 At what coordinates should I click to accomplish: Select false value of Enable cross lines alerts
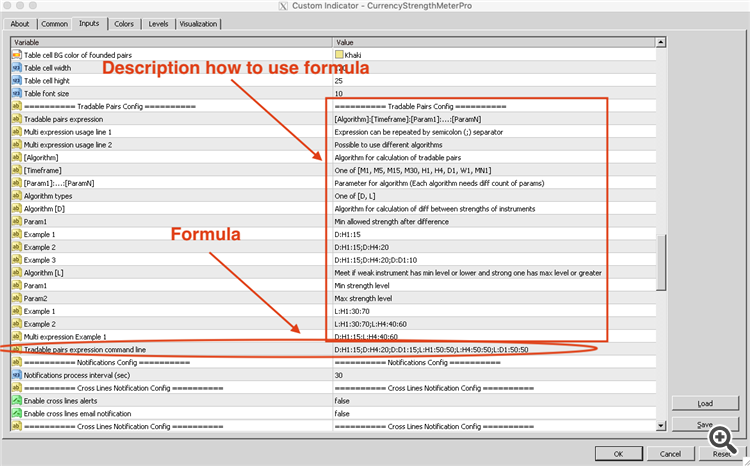pos(342,401)
